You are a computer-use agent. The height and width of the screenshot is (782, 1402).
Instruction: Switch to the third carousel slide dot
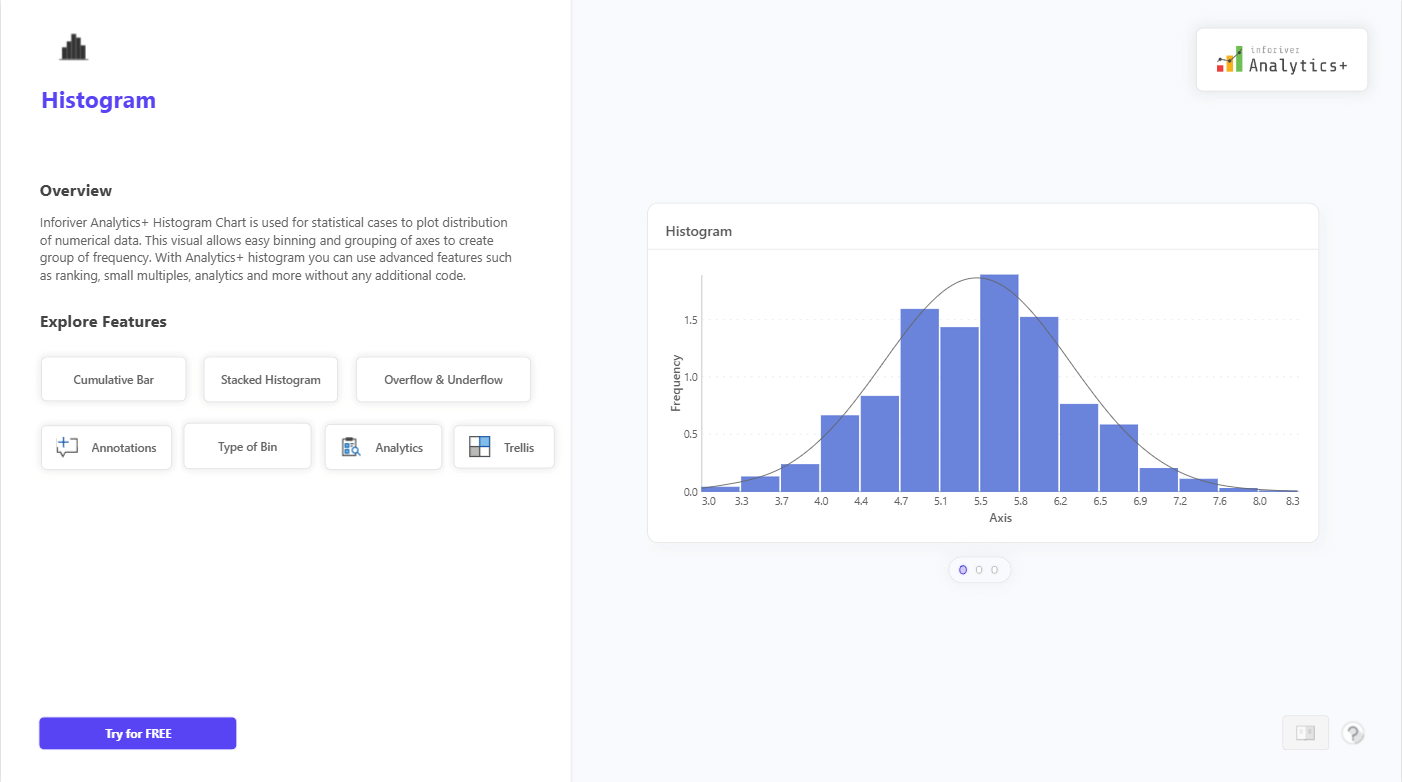(x=994, y=570)
